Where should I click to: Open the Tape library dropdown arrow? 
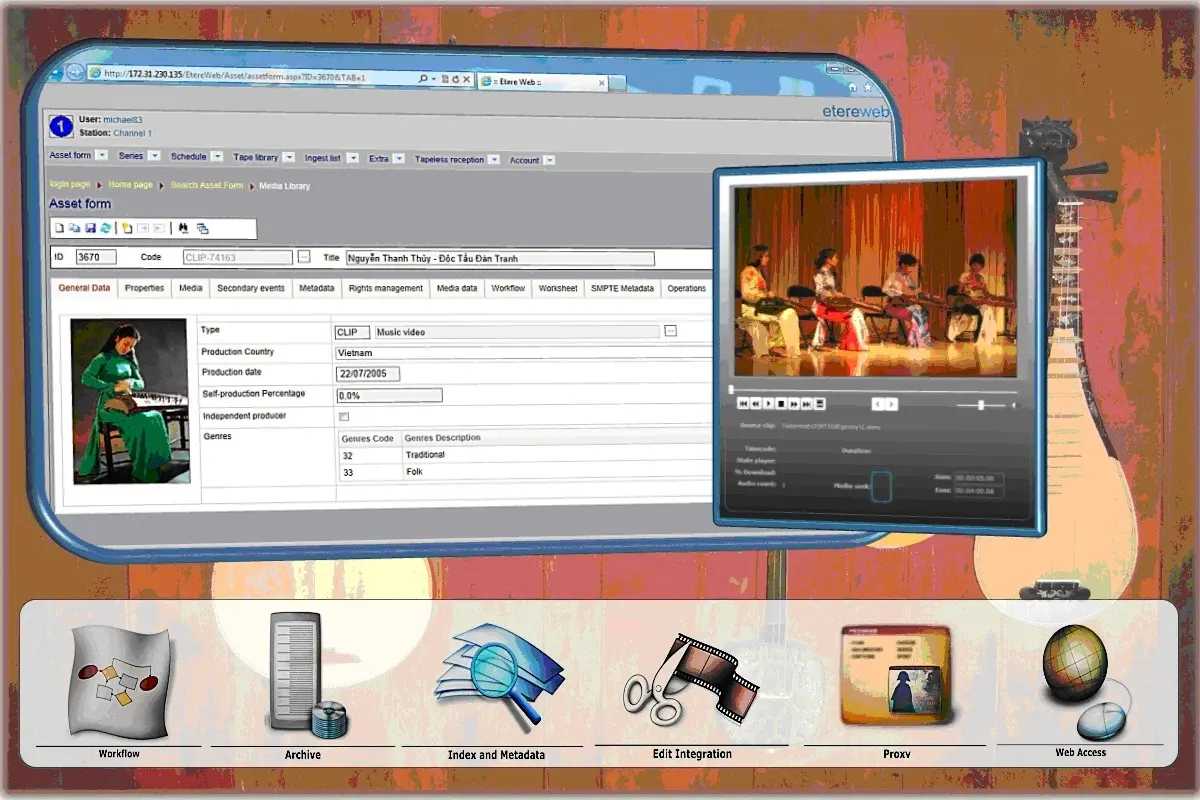(x=288, y=157)
